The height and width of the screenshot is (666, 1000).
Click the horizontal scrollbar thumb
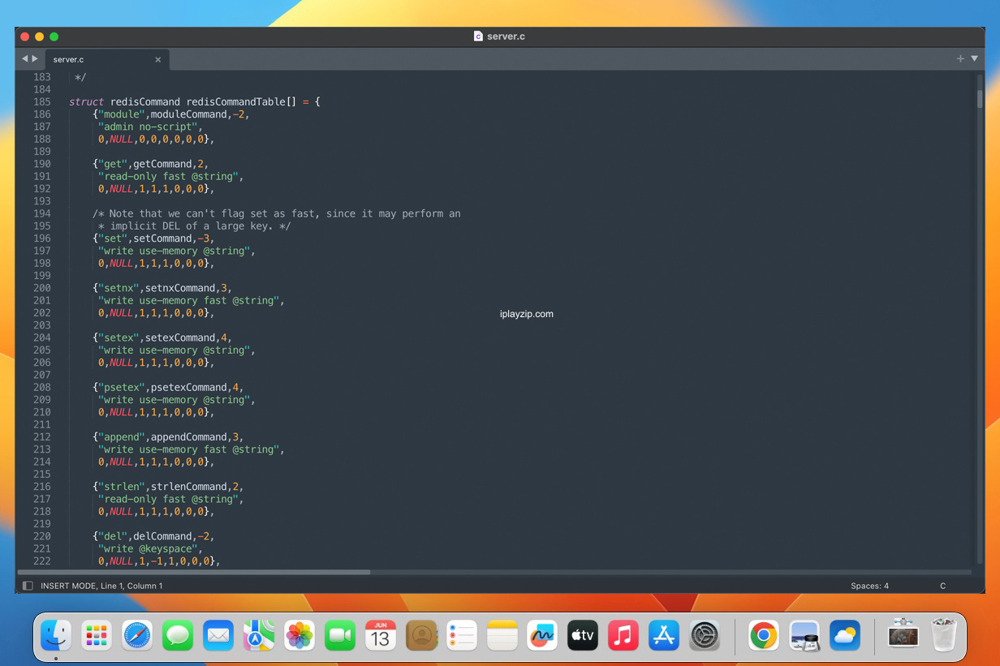(x=194, y=572)
